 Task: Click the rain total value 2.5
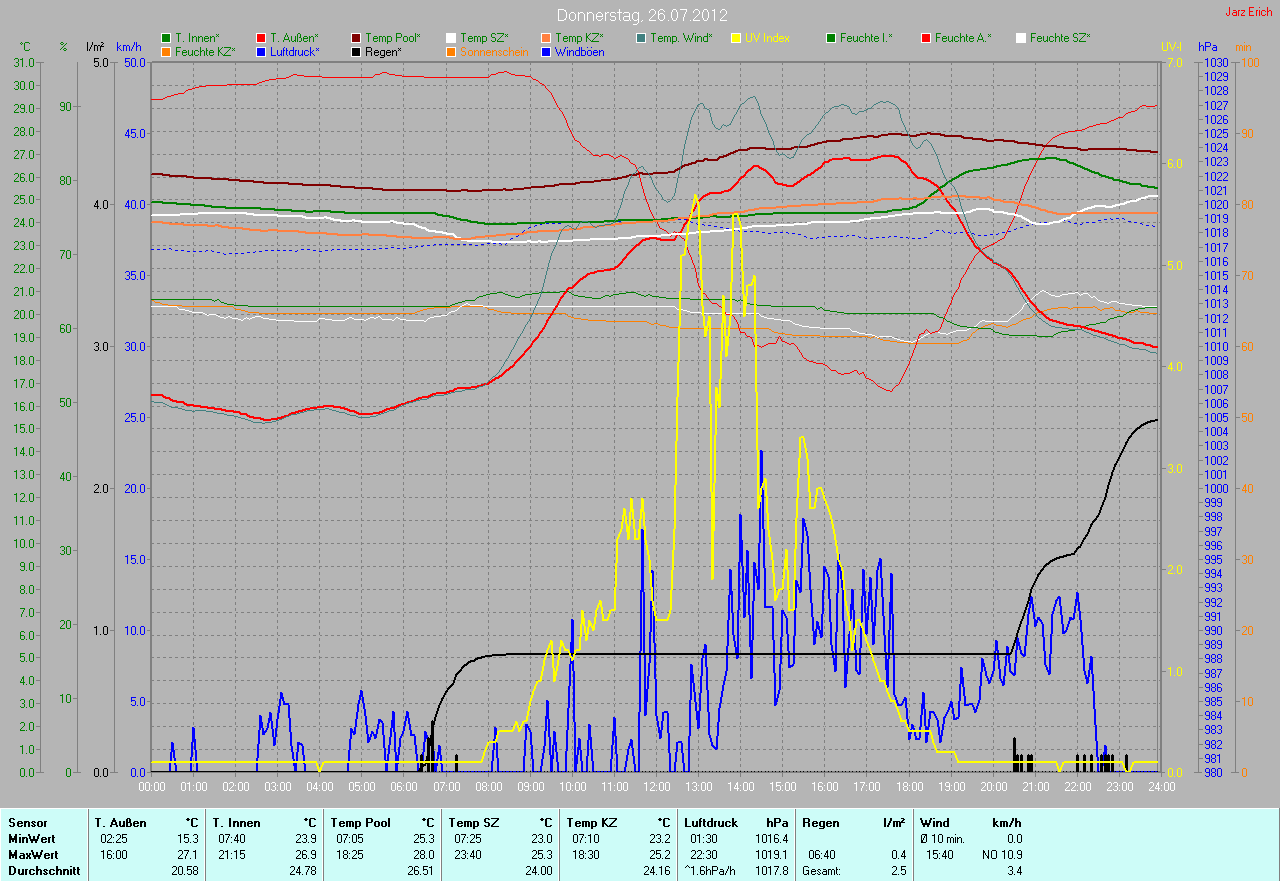(x=898, y=871)
